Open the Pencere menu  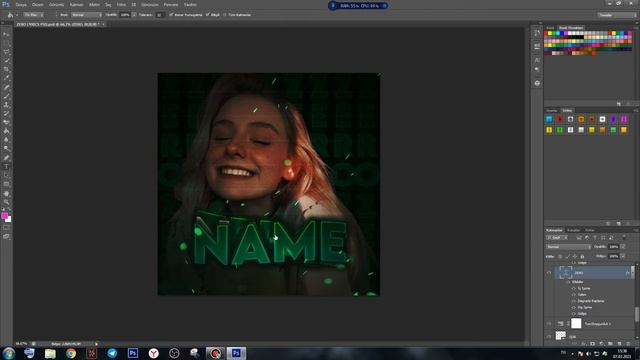point(171,5)
